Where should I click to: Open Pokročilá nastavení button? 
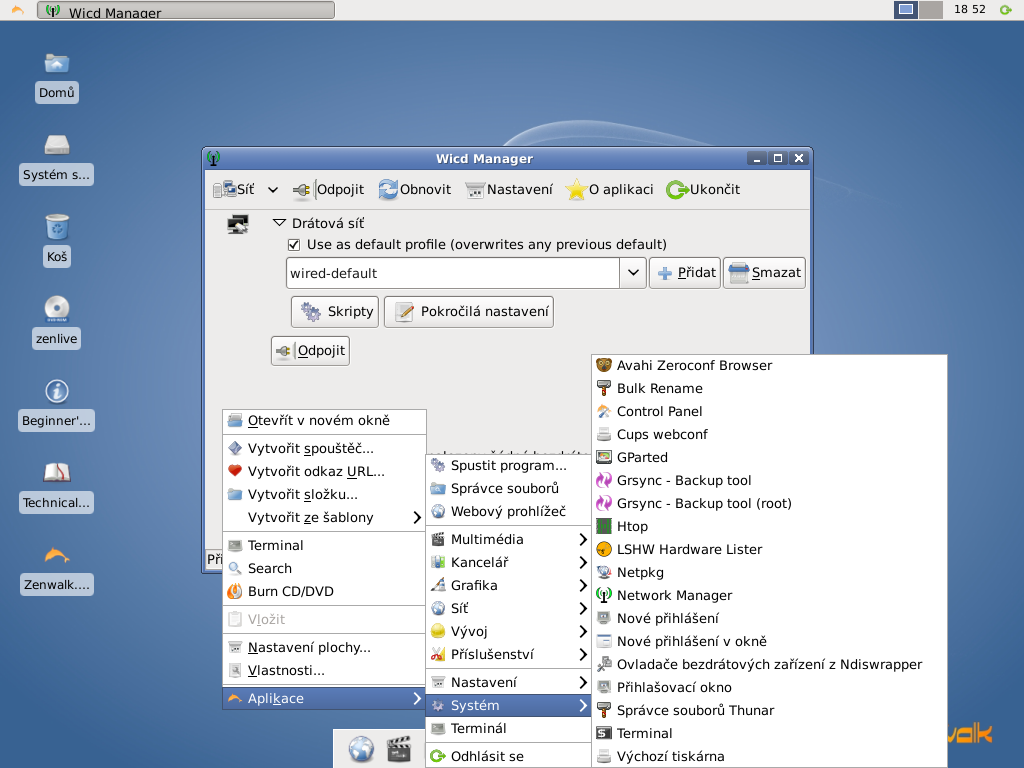[469, 312]
